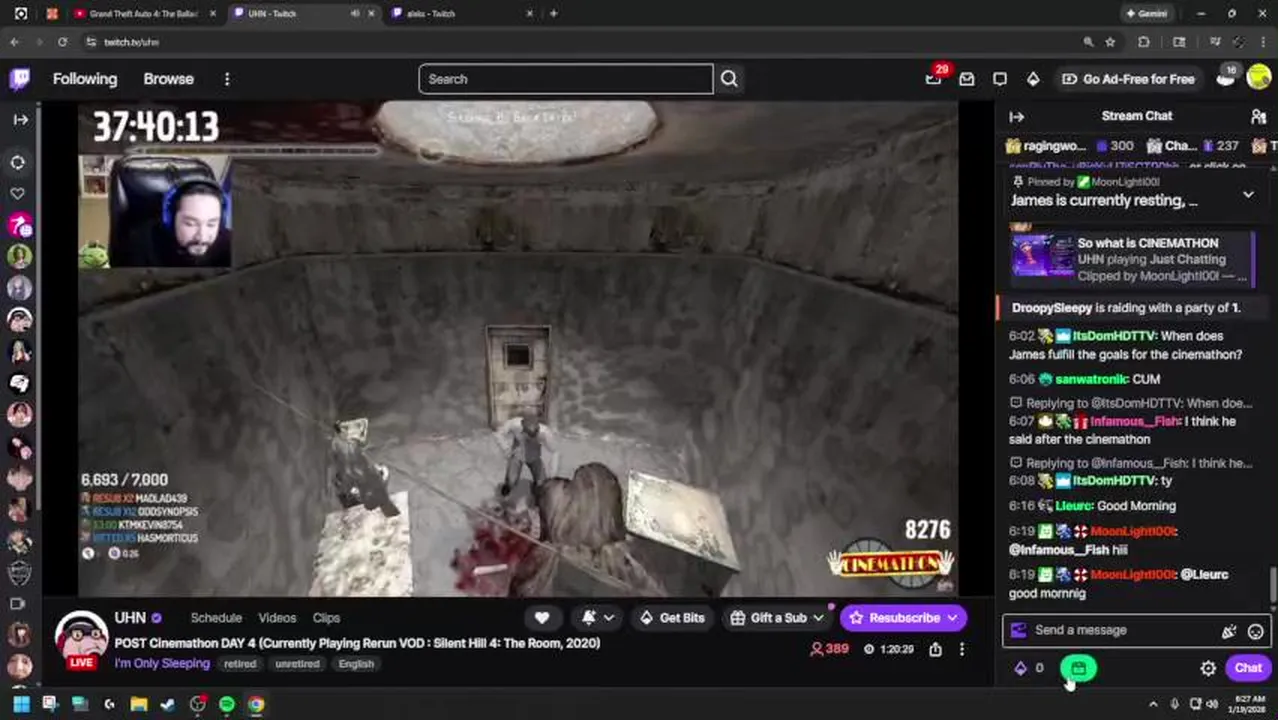Open the UHN channel Clips tab
1278x720 pixels.
326,618
